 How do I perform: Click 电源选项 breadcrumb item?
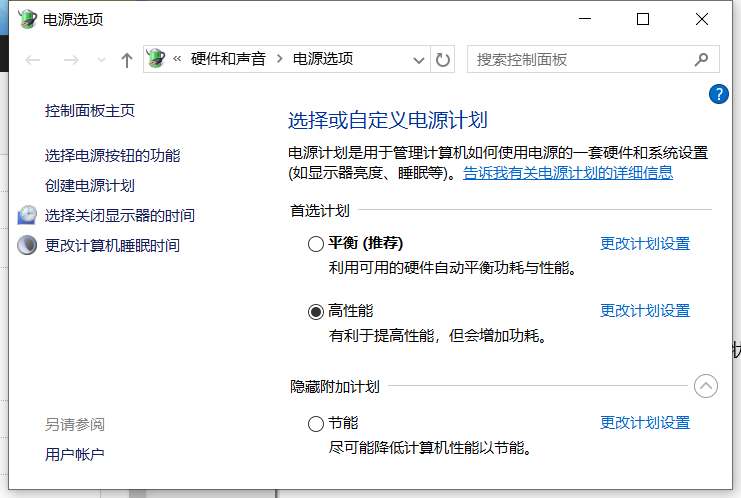click(x=322, y=60)
